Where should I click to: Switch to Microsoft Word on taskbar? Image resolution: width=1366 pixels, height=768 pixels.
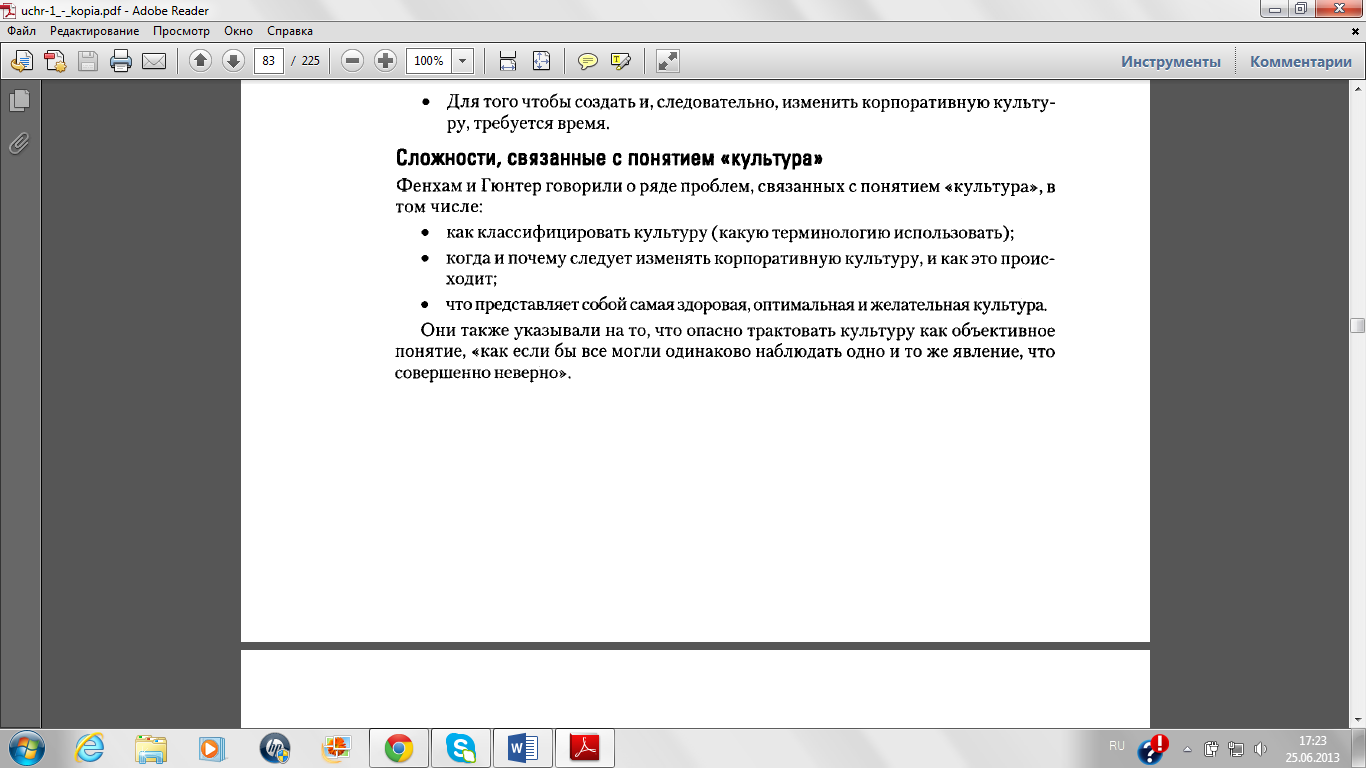523,747
